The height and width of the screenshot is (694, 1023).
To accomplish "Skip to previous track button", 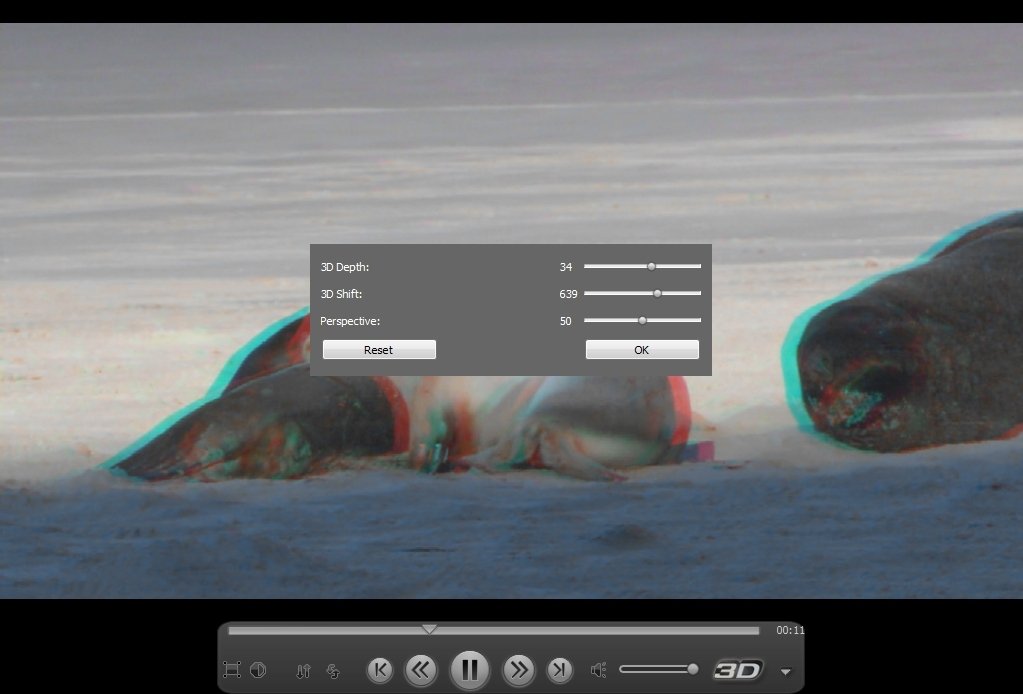I will pos(380,670).
